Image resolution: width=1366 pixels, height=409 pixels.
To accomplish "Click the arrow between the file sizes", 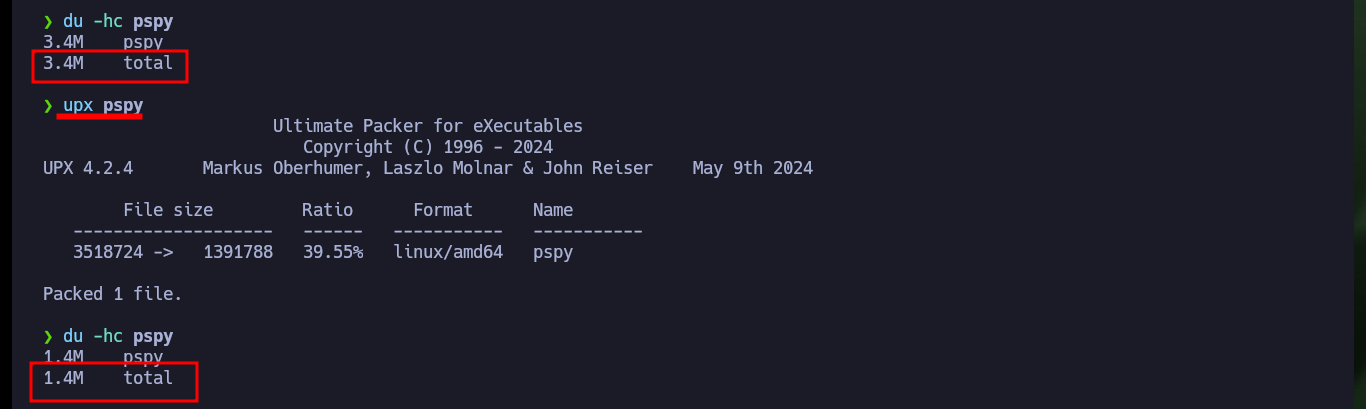I will (163, 252).
